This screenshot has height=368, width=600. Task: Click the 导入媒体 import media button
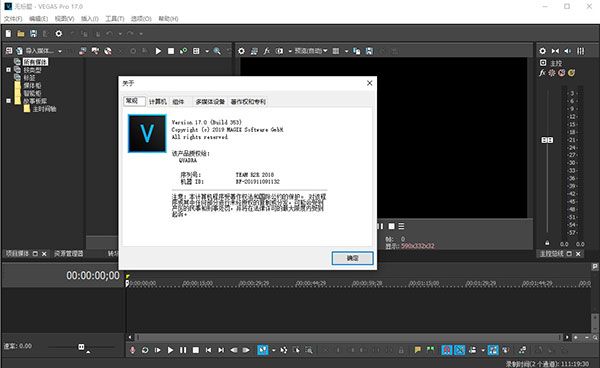coord(35,51)
